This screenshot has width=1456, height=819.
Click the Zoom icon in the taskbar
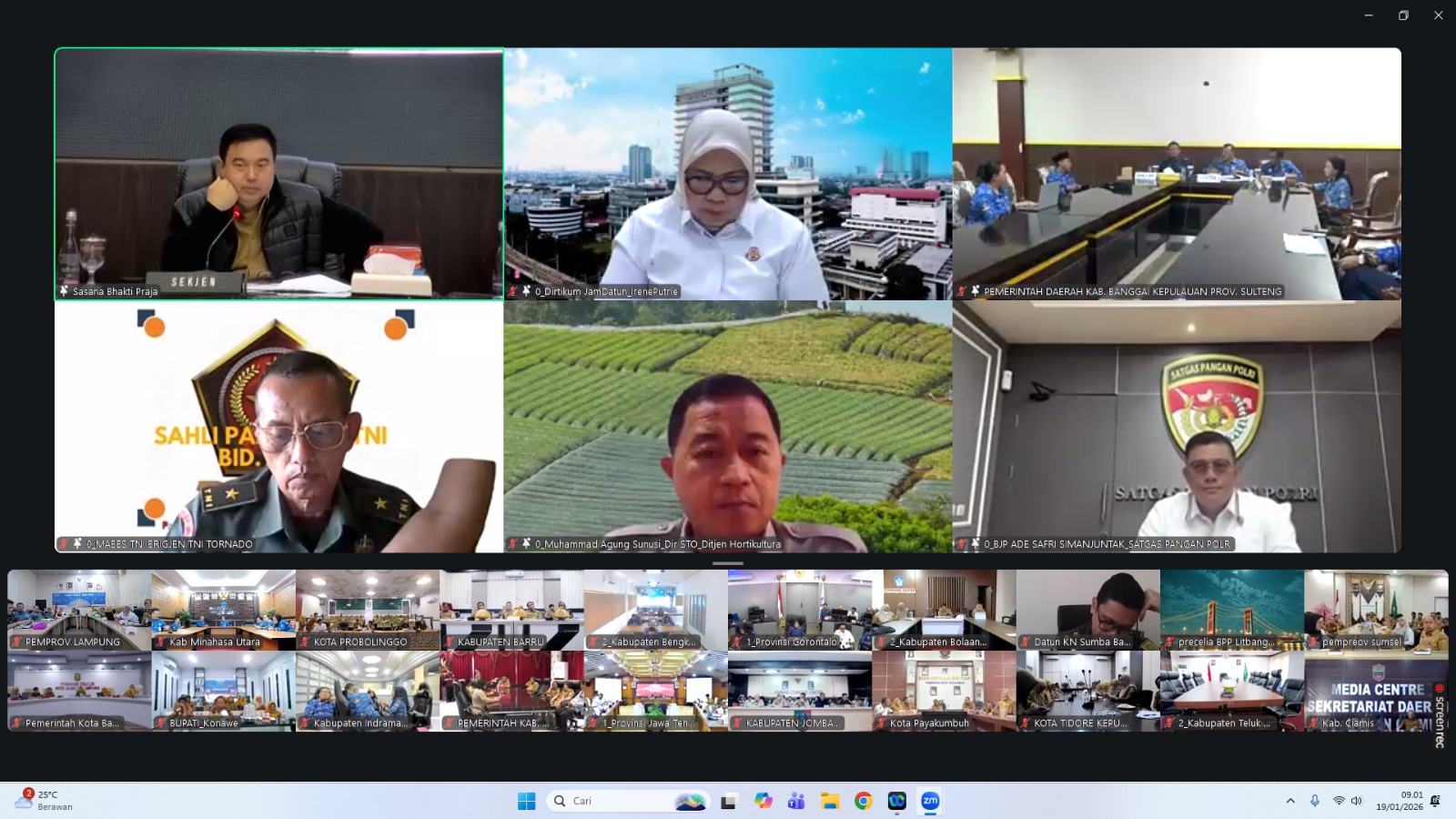(930, 801)
